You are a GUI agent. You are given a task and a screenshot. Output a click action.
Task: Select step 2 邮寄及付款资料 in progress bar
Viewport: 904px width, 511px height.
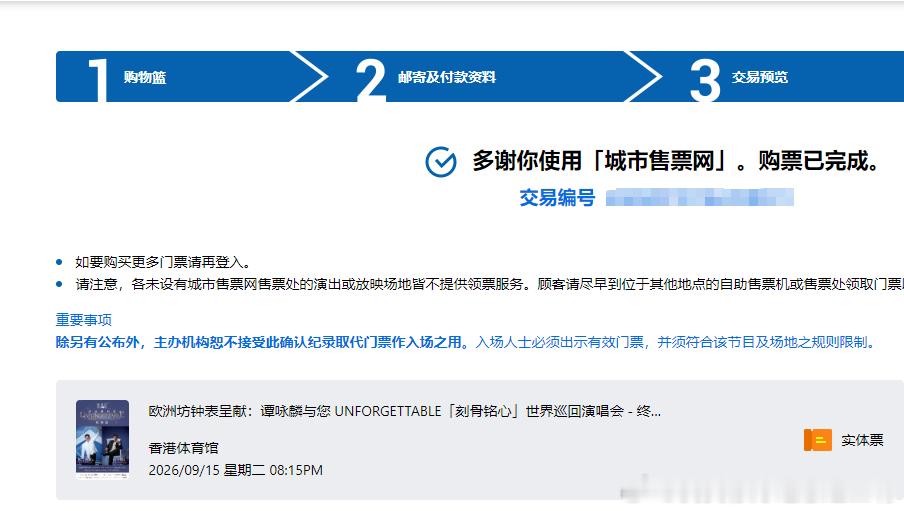(479, 77)
